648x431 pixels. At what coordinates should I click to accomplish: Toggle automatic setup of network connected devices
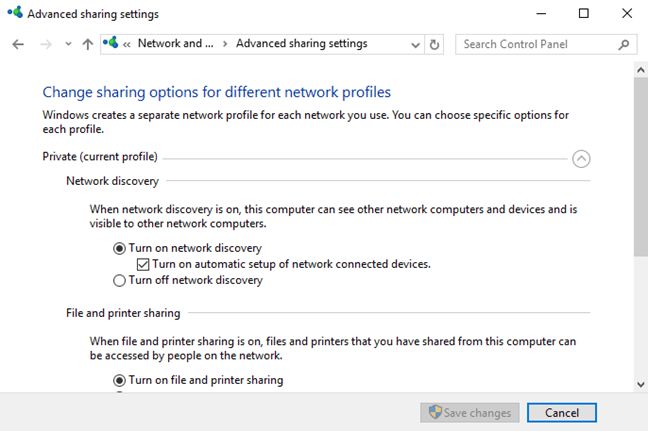click(x=143, y=264)
